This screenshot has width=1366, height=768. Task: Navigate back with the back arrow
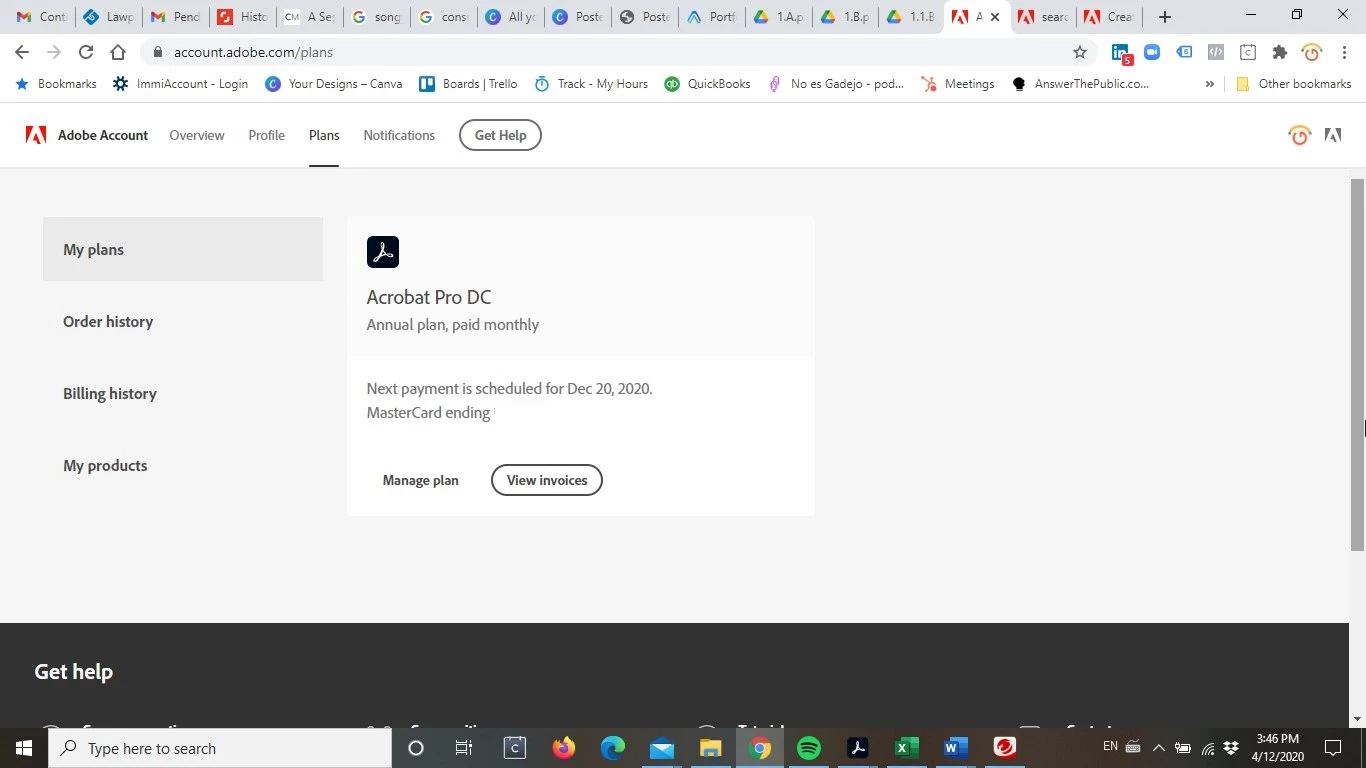(x=22, y=52)
